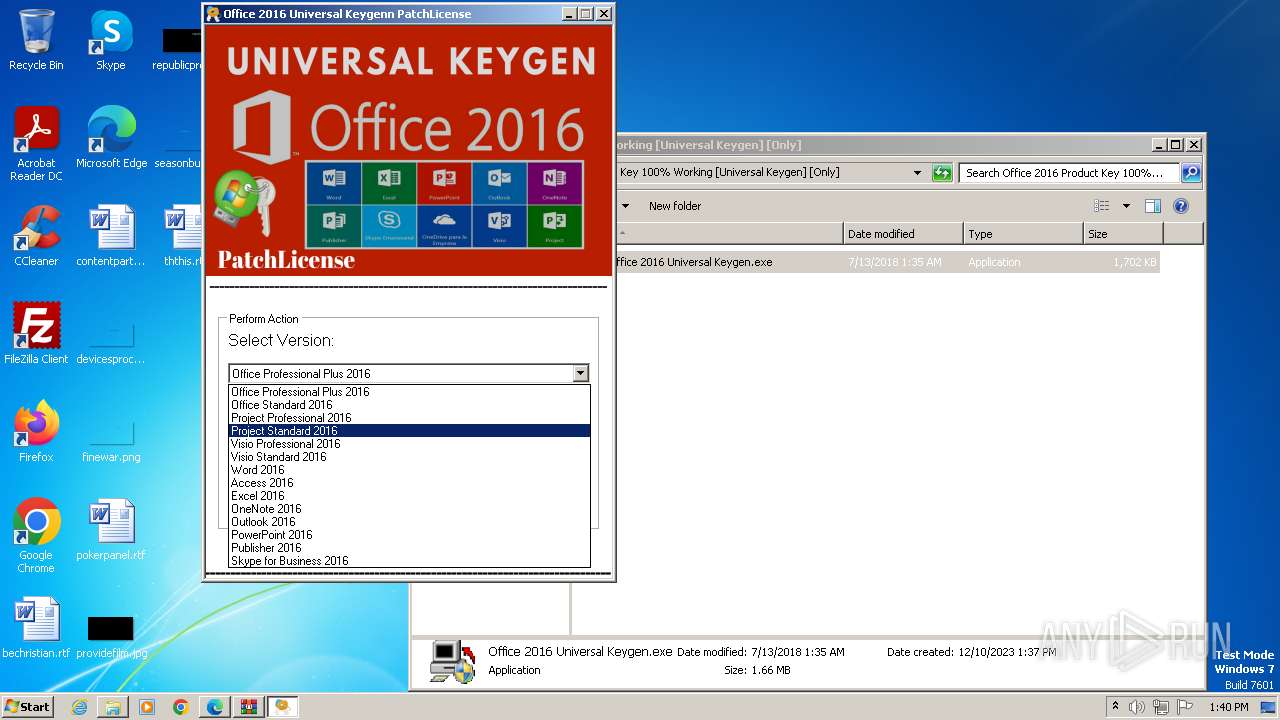This screenshot has height=720, width=1280.
Task: Show Explorer help question mark
Action: (x=1181, y=206)
